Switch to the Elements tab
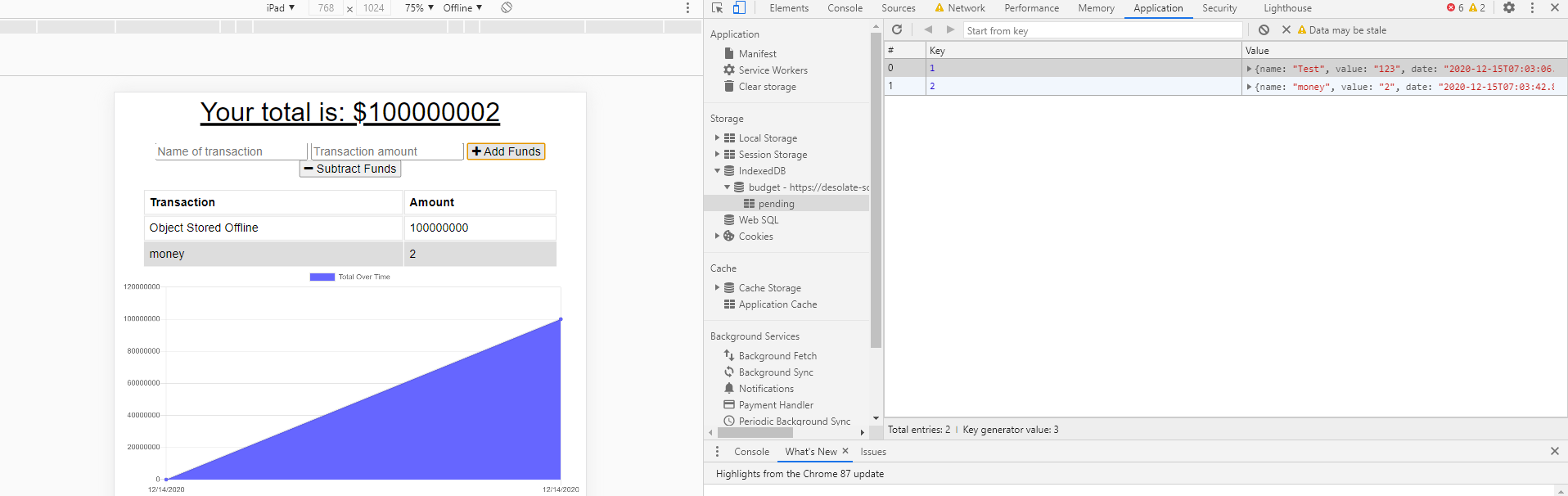This screenshot has width=1568, height=496. click(789, 8)
